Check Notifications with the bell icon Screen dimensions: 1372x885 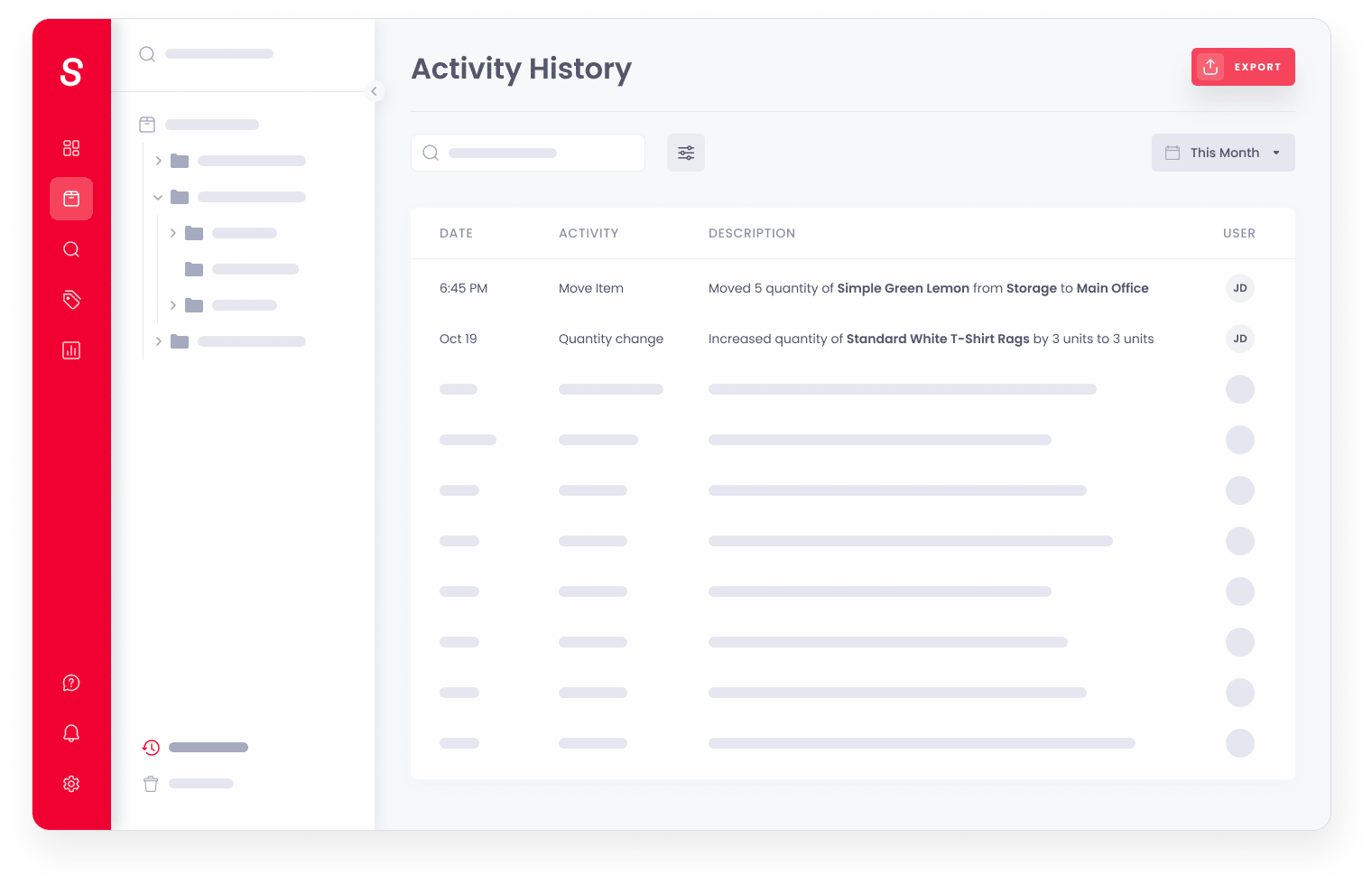tap(71, 733)
